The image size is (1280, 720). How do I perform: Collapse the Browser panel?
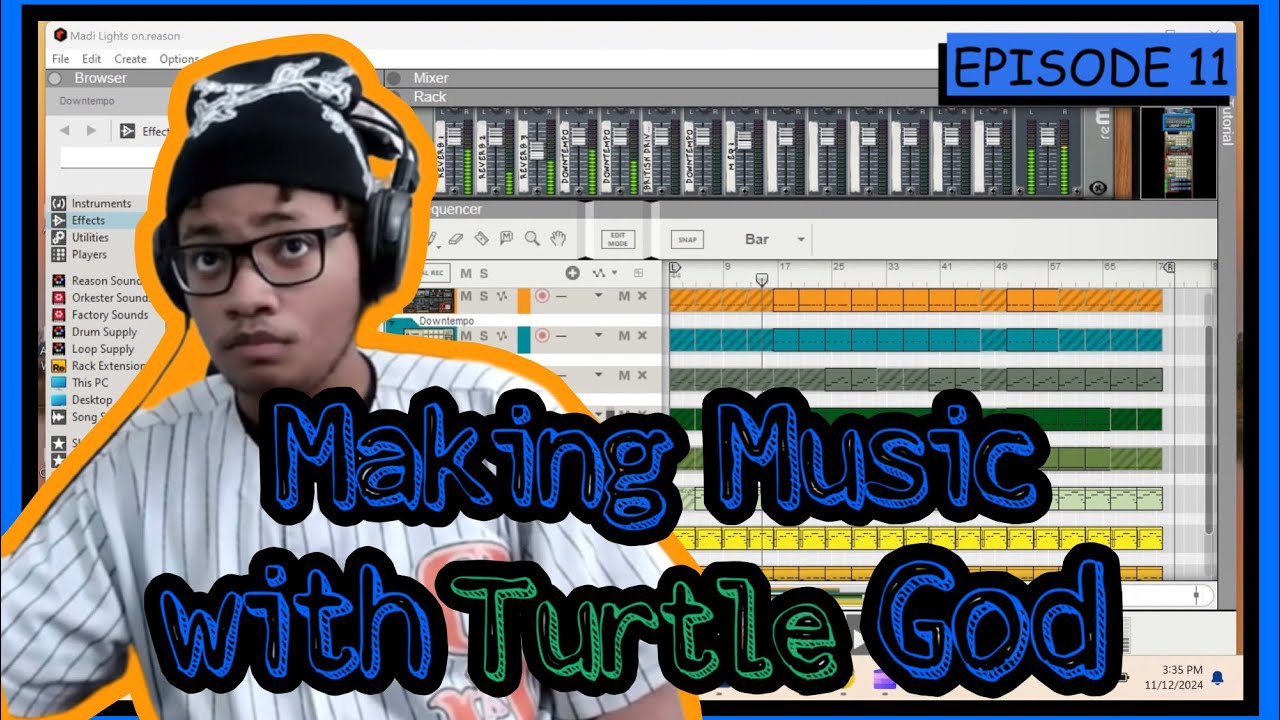[x=55, y=78]
